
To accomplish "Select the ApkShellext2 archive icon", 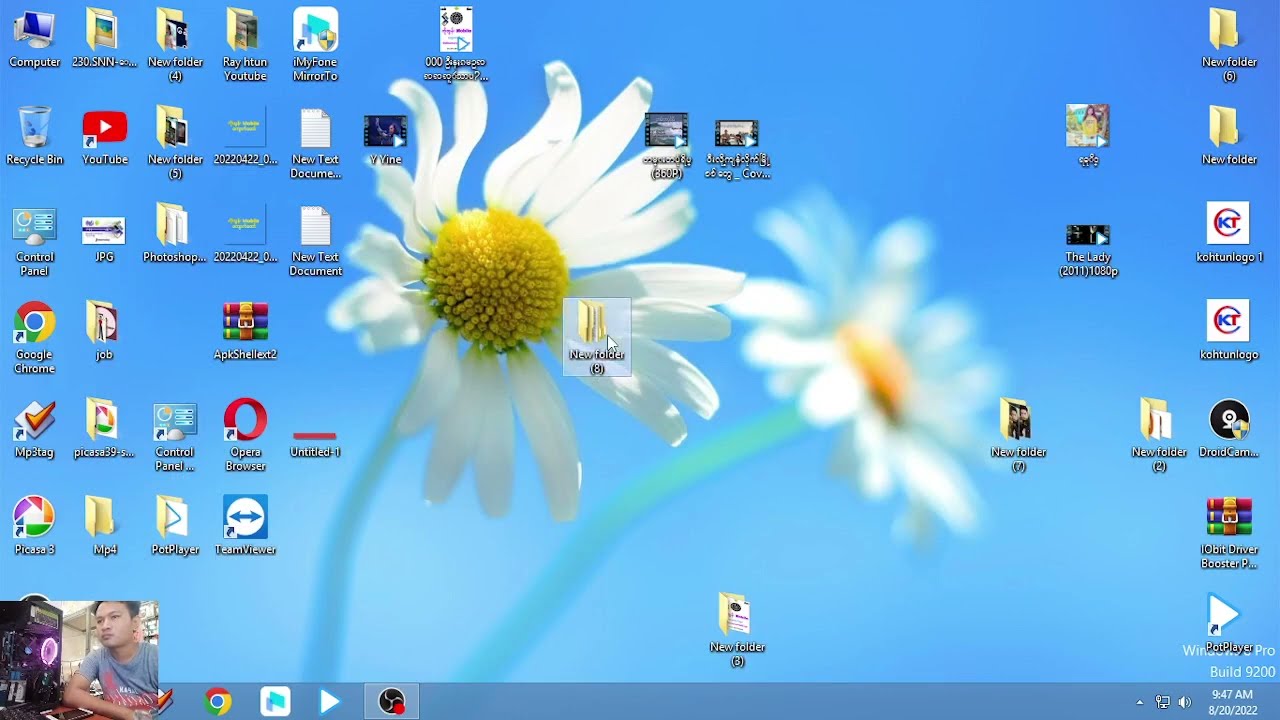I will pyautogui.click(x=245, y=331).
